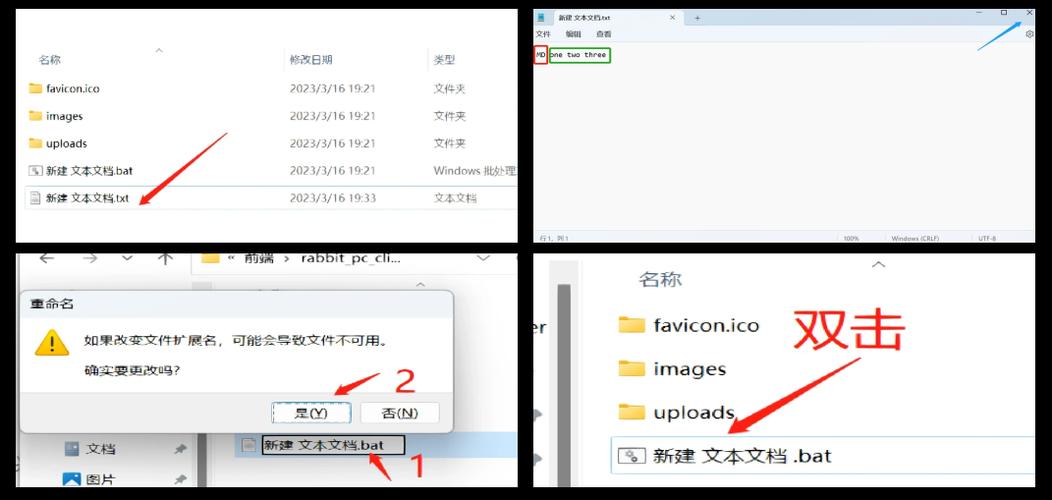Click the yellow warning icon in the rename dialog

tap(52, 345)
